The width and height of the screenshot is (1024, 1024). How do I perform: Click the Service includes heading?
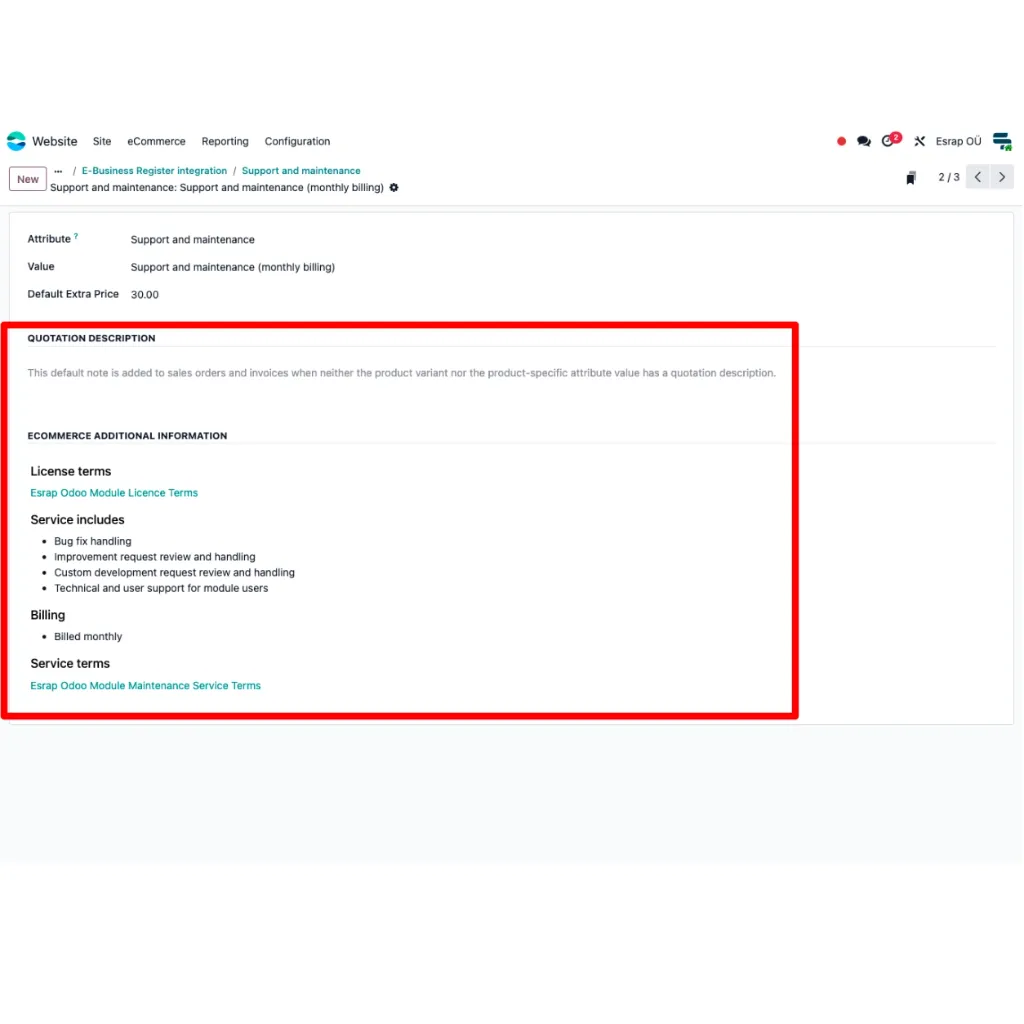pos(77,519)
